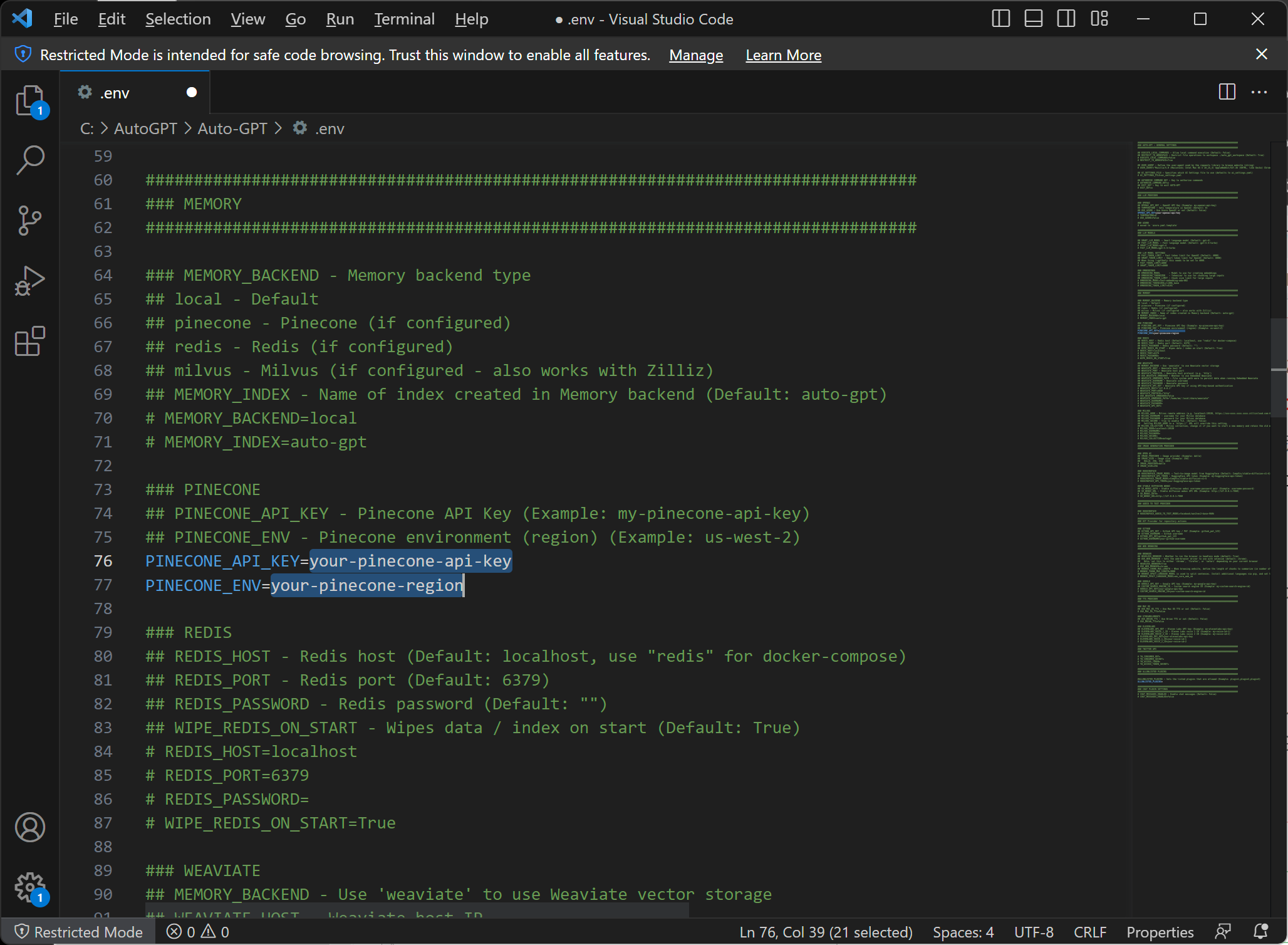The height and width of the screenshot is (945, 1288).
Task: Click the Learn More link in the banner
Action: coord(783,55)
